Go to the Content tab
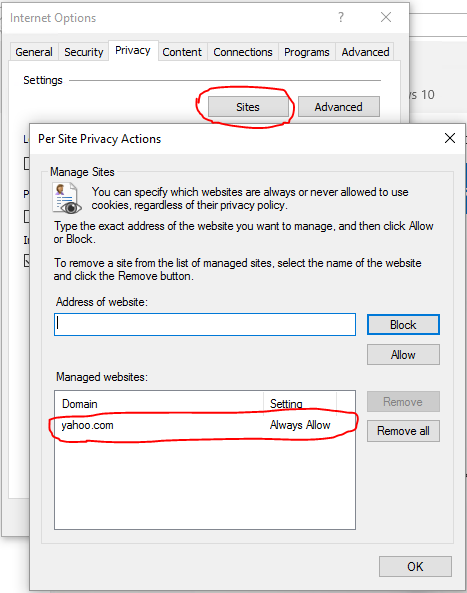The height and width of the screenshot is (593, 467). coord(182,52)
